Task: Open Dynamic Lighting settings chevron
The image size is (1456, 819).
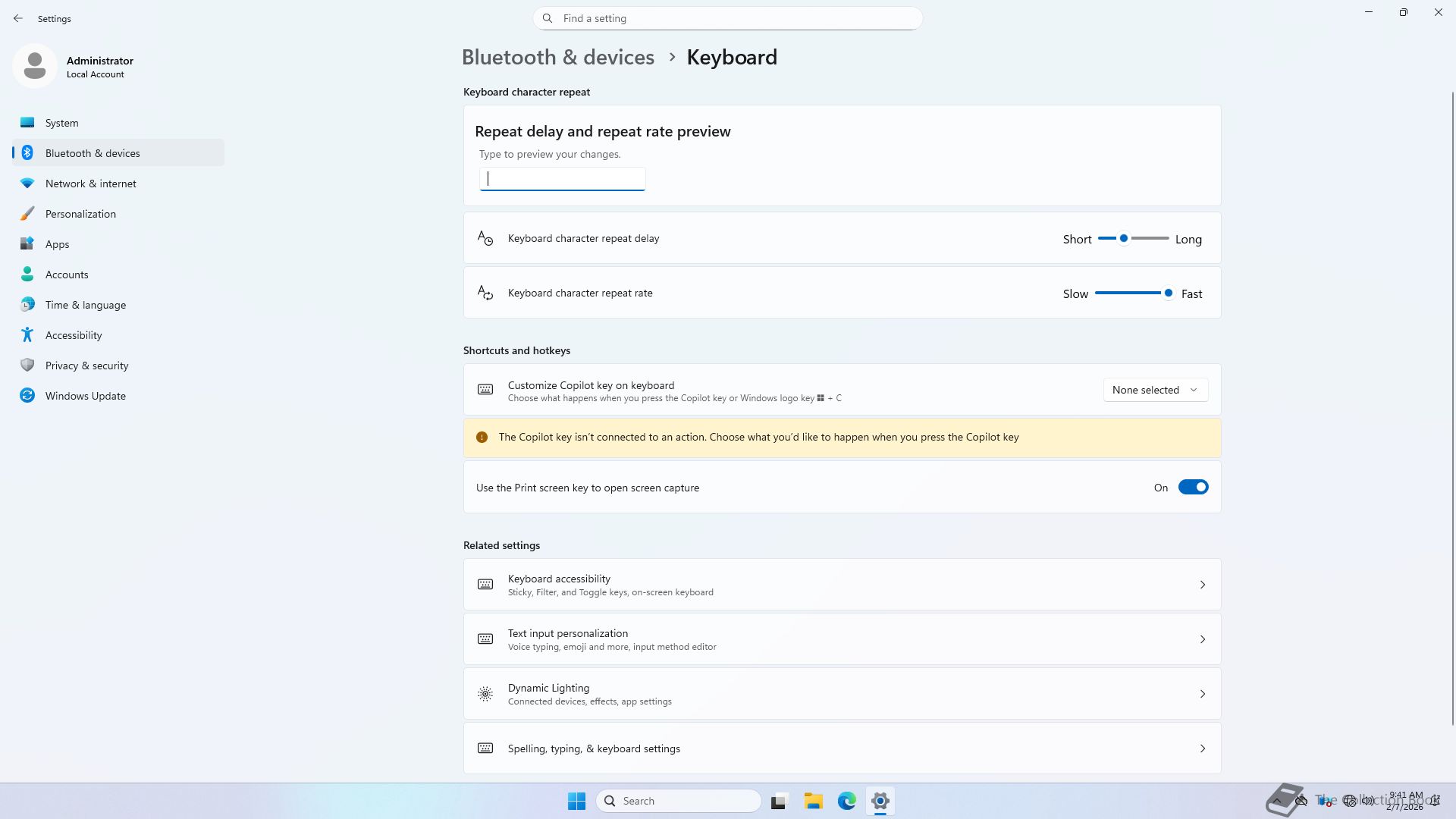Action: click(1202, 694)
